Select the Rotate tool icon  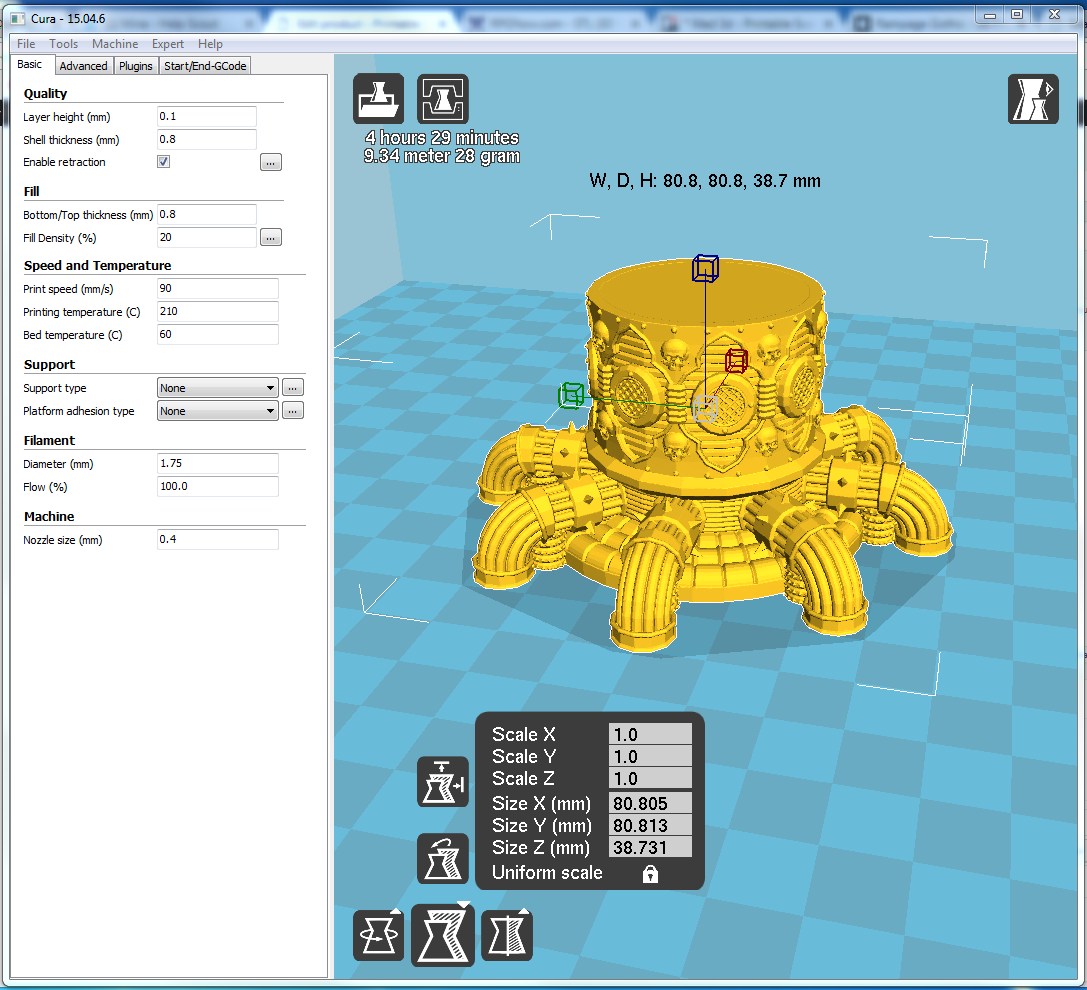pyautogui.click(x=378, y=936)
